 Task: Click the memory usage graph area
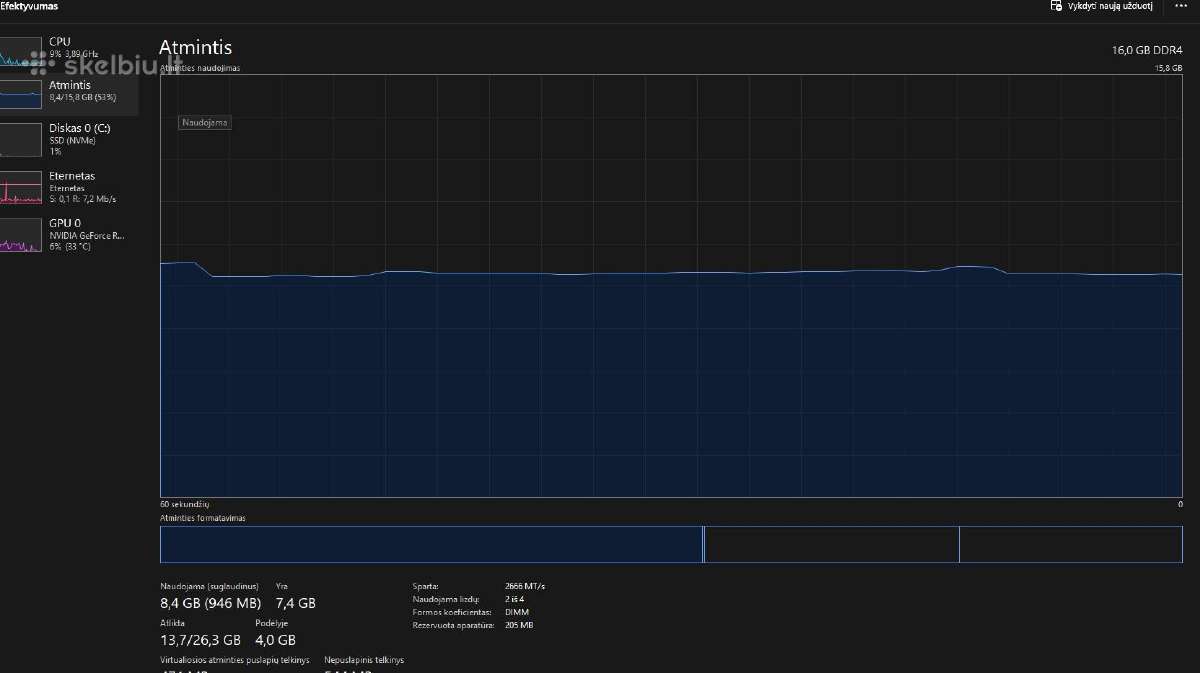click(x=671, y=286)
